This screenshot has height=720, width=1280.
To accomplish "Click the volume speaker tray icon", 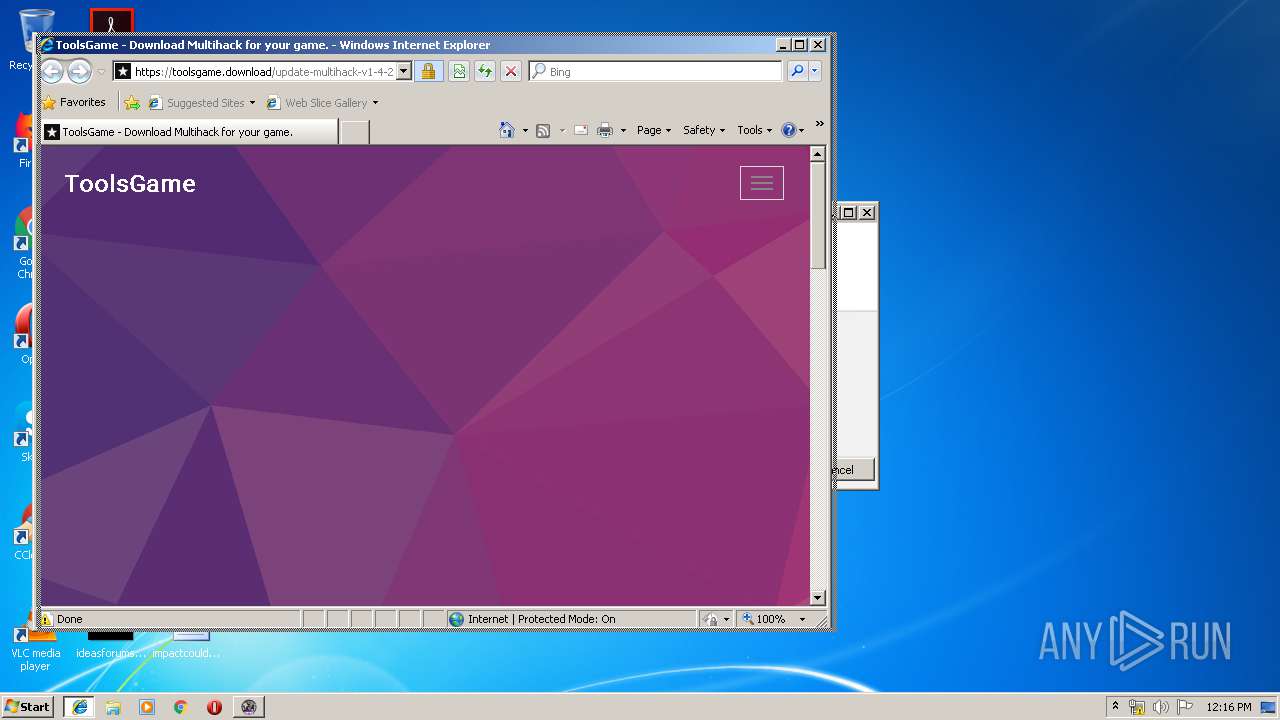I will coord(1161,707).
